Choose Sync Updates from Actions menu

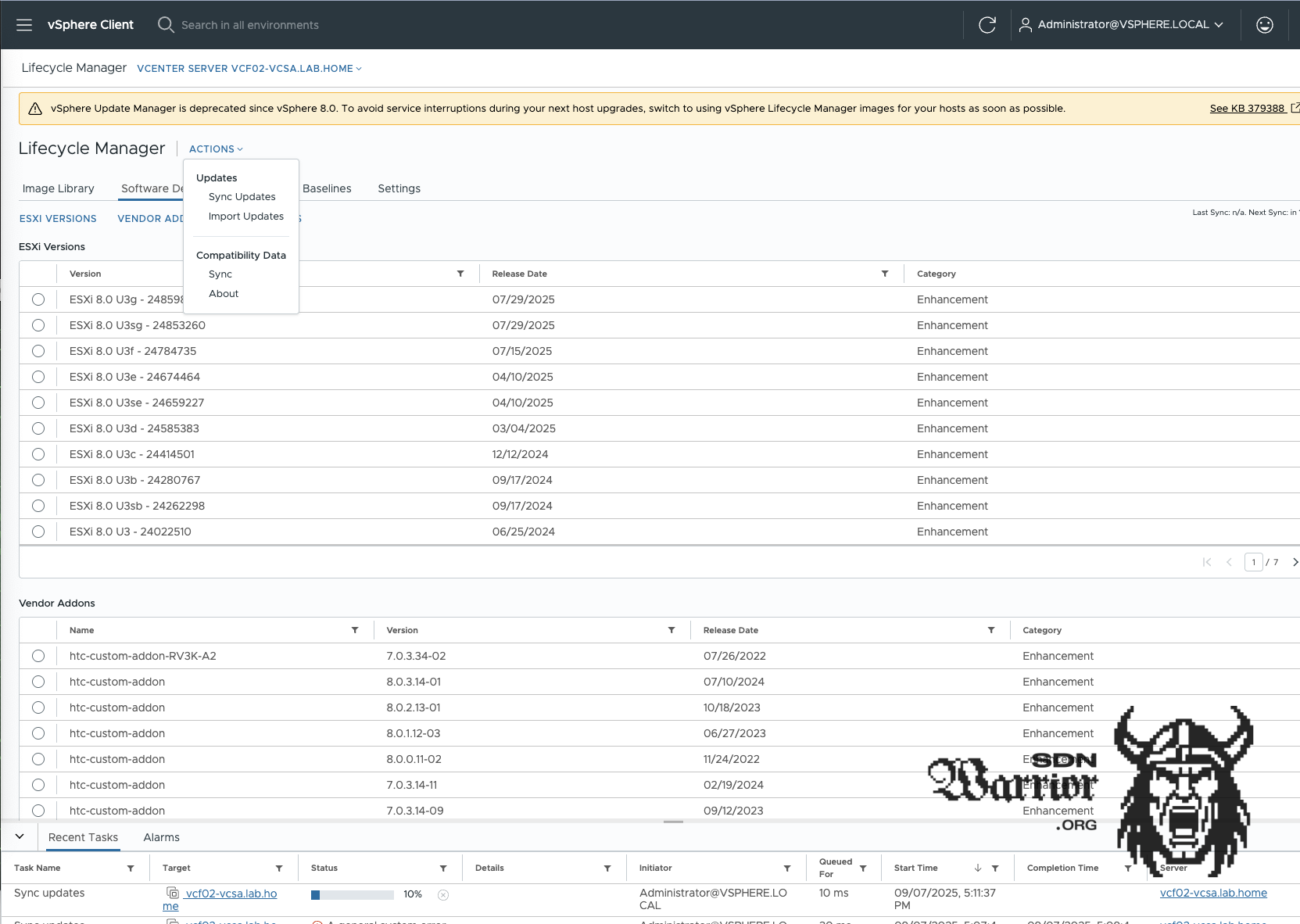pyautogui.click(x=242, y=197)
